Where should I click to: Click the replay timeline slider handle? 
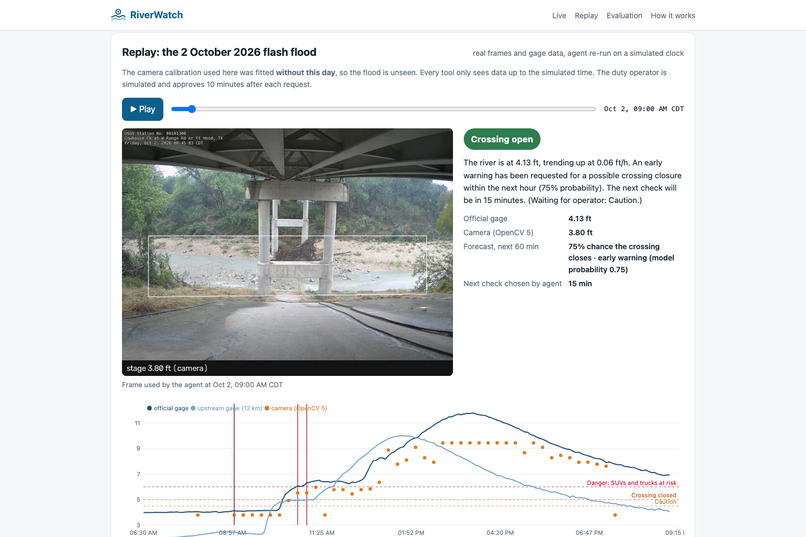point(192,109)
